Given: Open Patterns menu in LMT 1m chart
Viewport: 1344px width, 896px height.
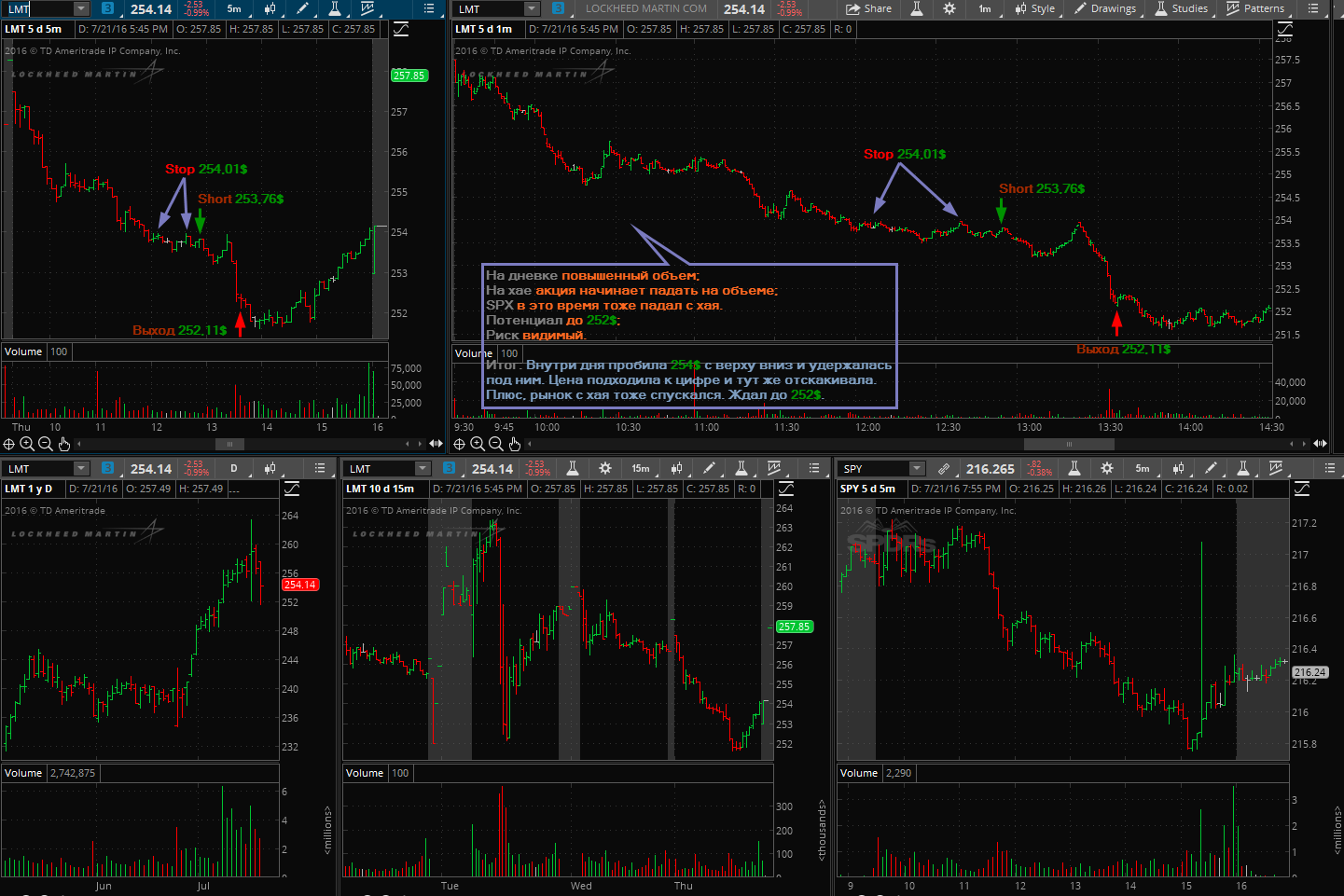Looking at the screenshot, I should pyautogui.click(x=1255, y=8).
